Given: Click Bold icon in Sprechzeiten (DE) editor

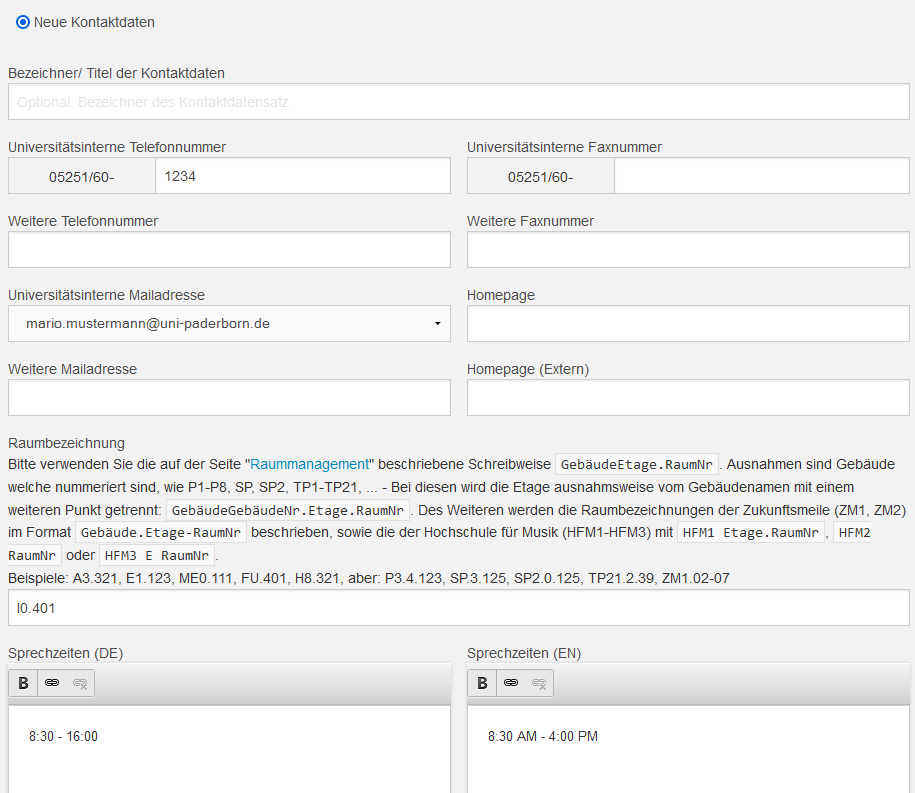Looking at the screenshot, I should click(23, 683).
